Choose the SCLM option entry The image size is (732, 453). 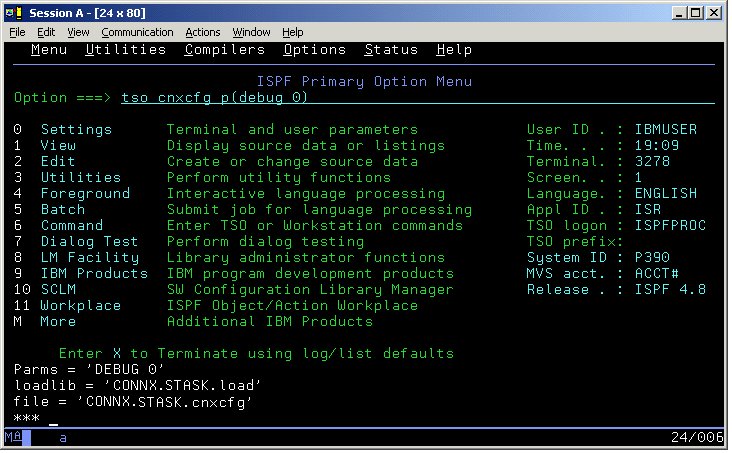[58, 290]
